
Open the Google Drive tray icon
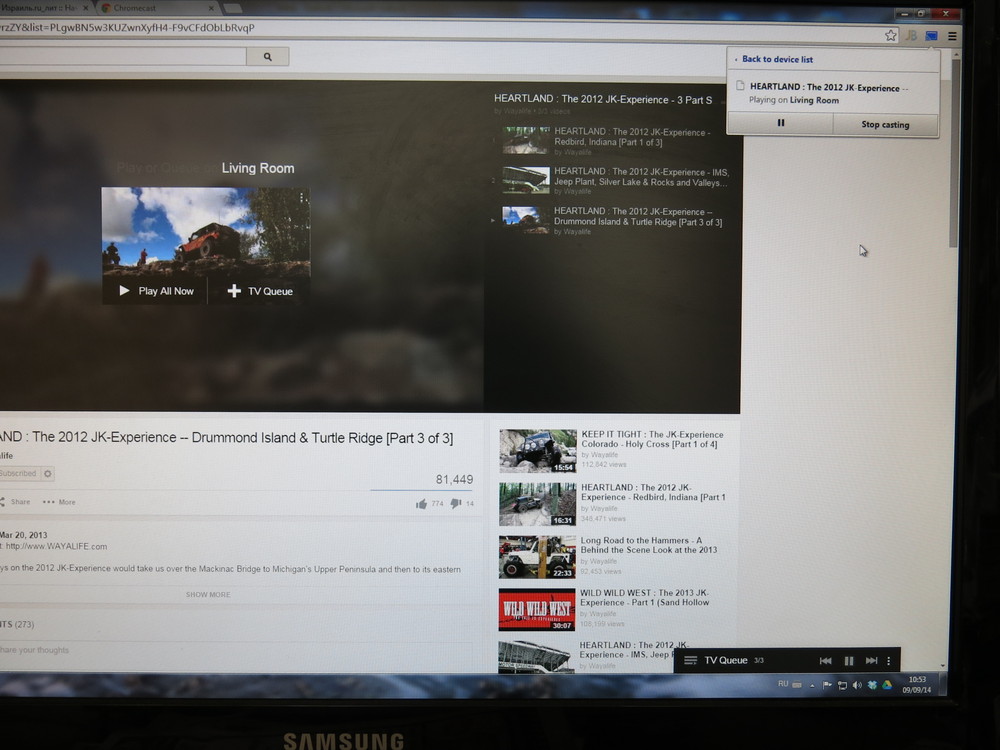pyautogui.click(x=886, y=685)
